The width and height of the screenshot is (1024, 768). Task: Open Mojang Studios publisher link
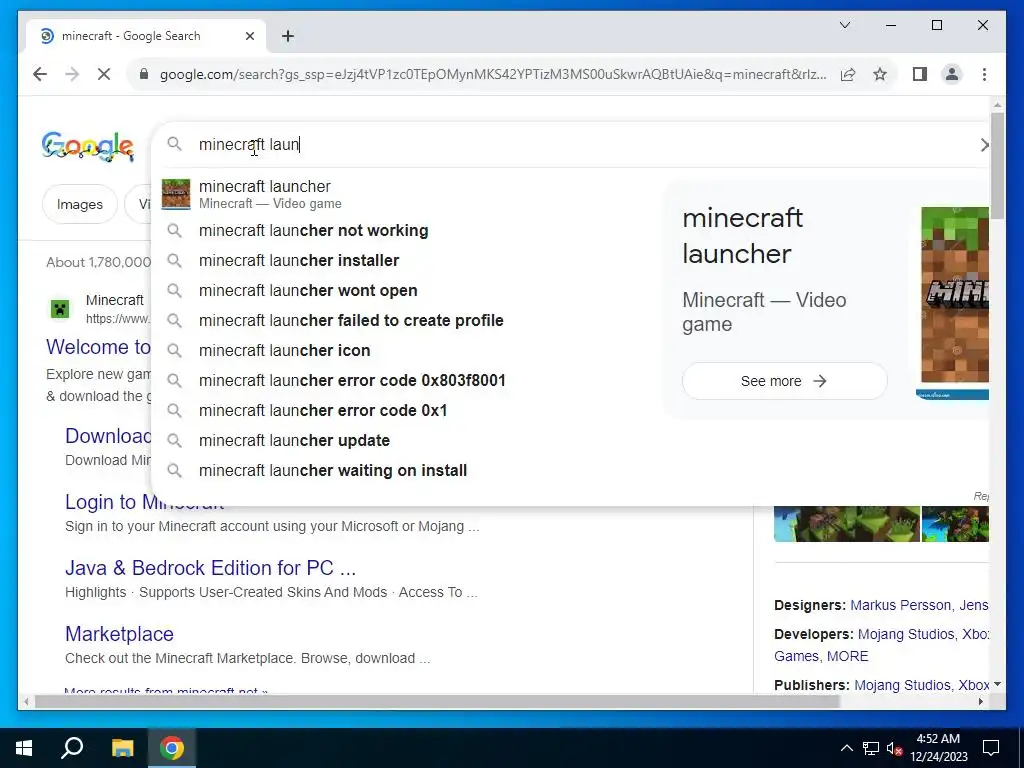(903, 685)
